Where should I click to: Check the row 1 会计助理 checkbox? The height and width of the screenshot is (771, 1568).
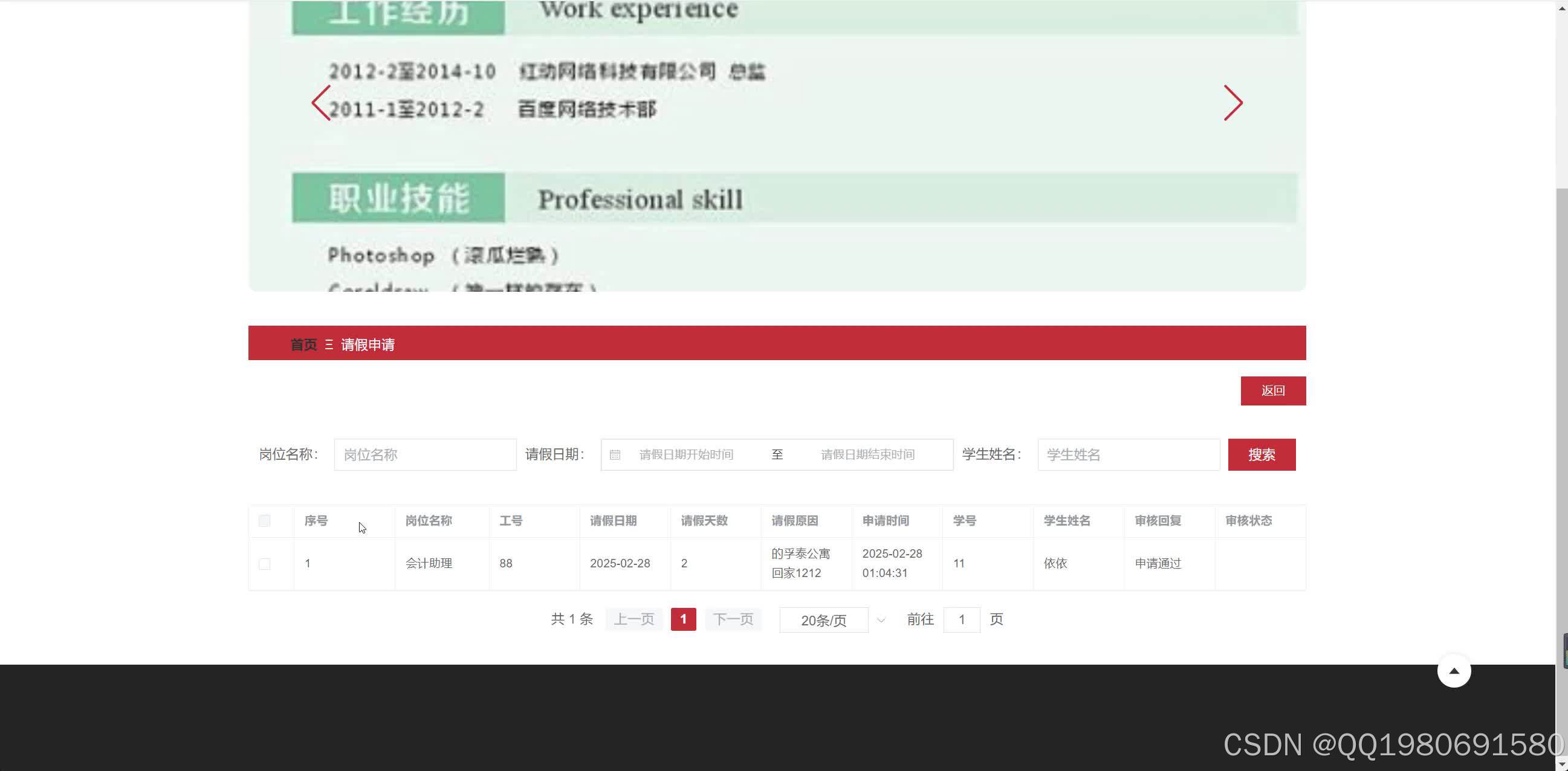pyautogui.click(x=264, y=564)
